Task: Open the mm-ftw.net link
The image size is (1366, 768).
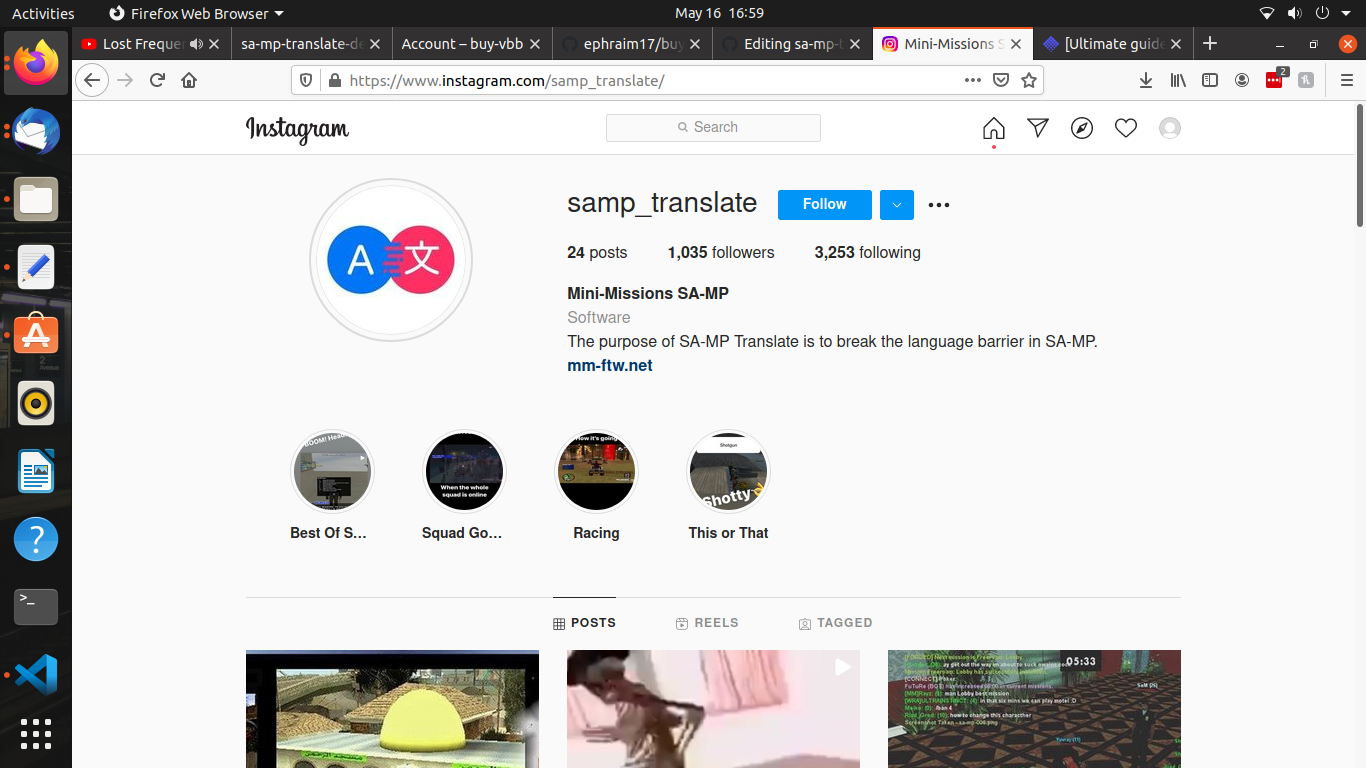Action: coord(610,366)
